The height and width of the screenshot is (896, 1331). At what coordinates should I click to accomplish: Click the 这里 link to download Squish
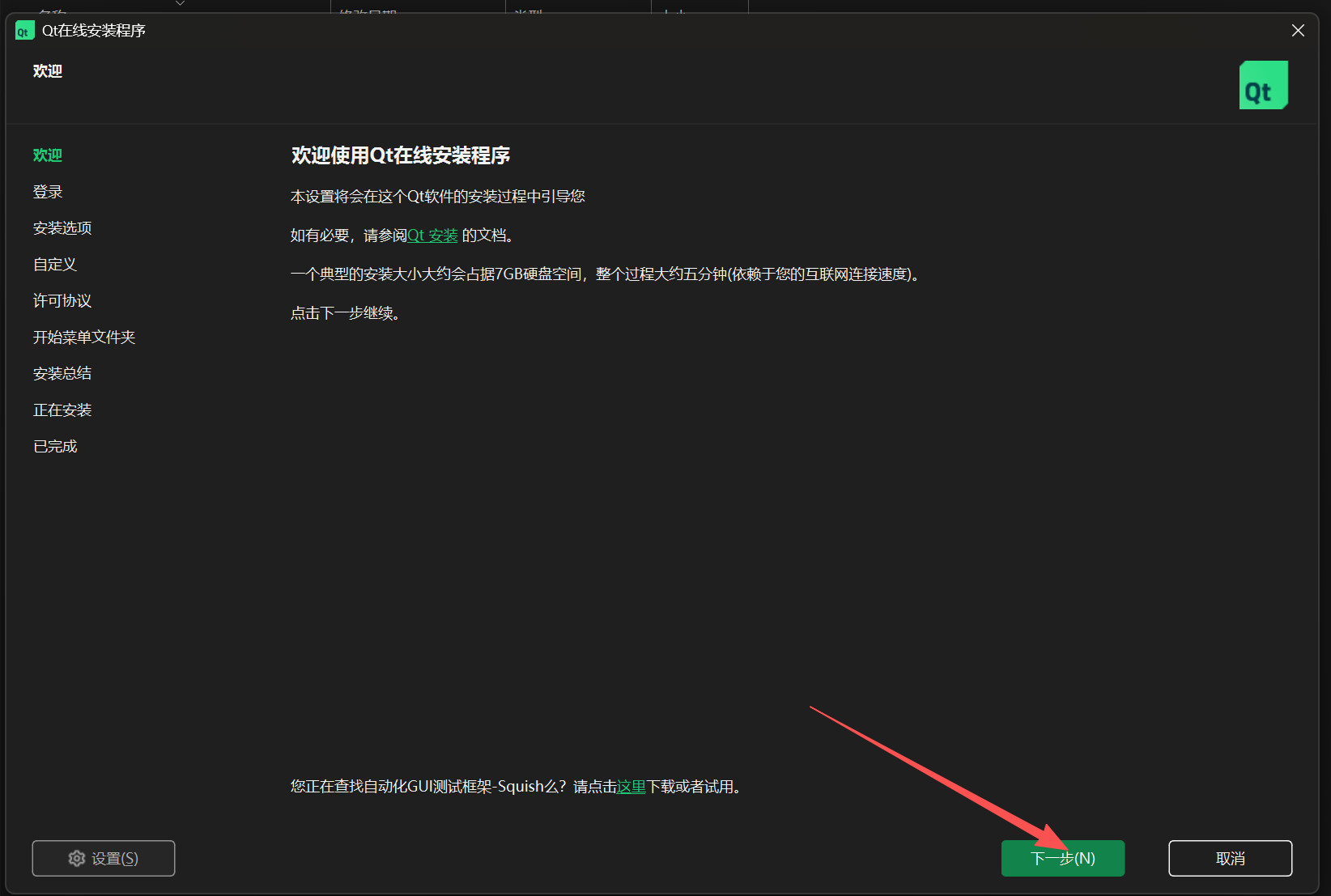coord(630,786)
